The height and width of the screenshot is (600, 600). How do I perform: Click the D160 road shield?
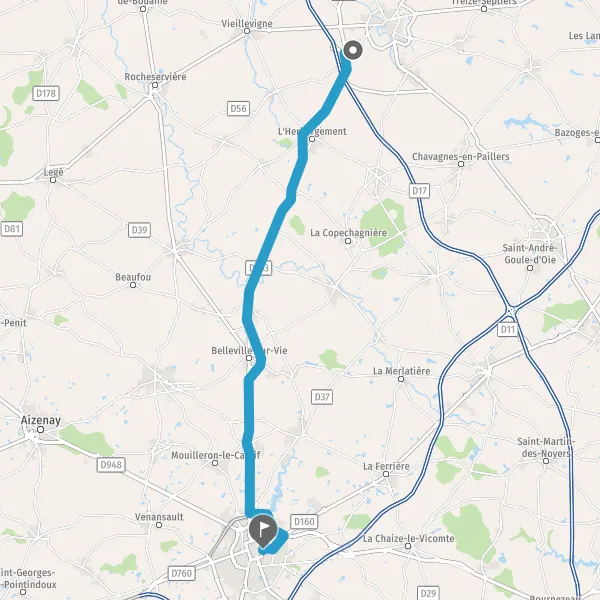(304, 522)
